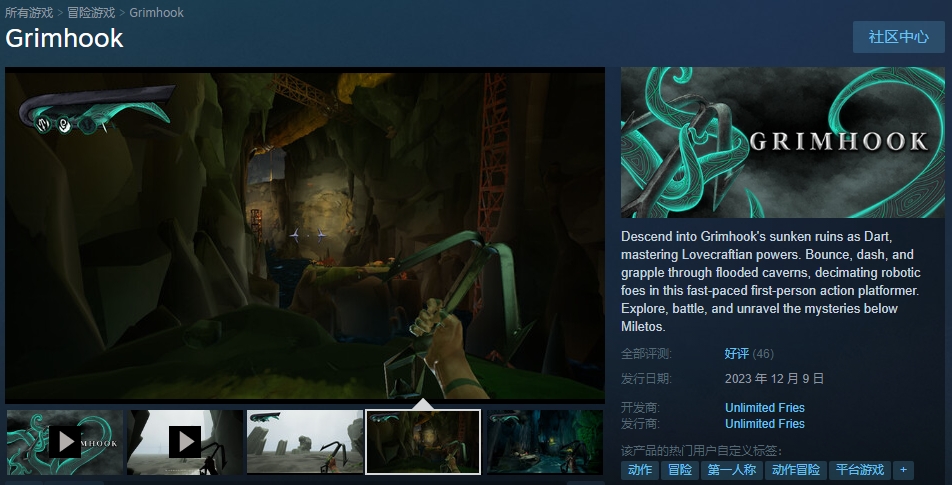The height and width of the screenshot is (485, 952).
Task: Click the 开发商 label
Action: (x=641, y=407)
